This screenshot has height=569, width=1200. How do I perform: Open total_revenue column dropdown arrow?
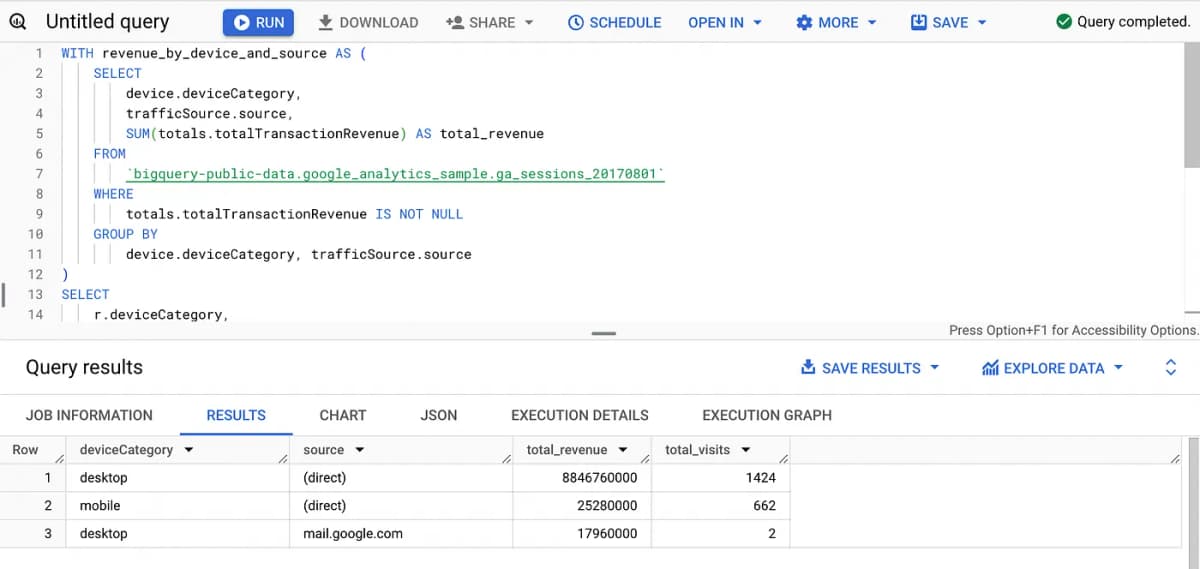[x=623, y=450]
